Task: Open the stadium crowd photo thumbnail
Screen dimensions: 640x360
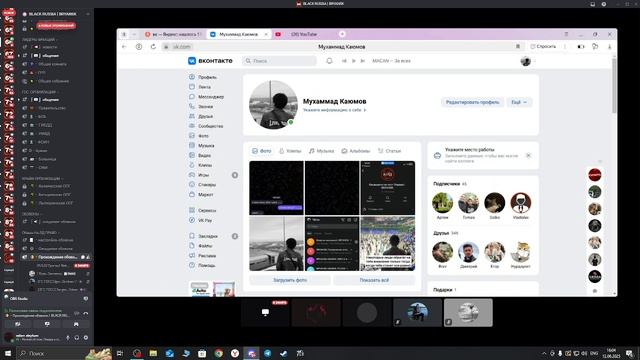Action: (387, 244)
